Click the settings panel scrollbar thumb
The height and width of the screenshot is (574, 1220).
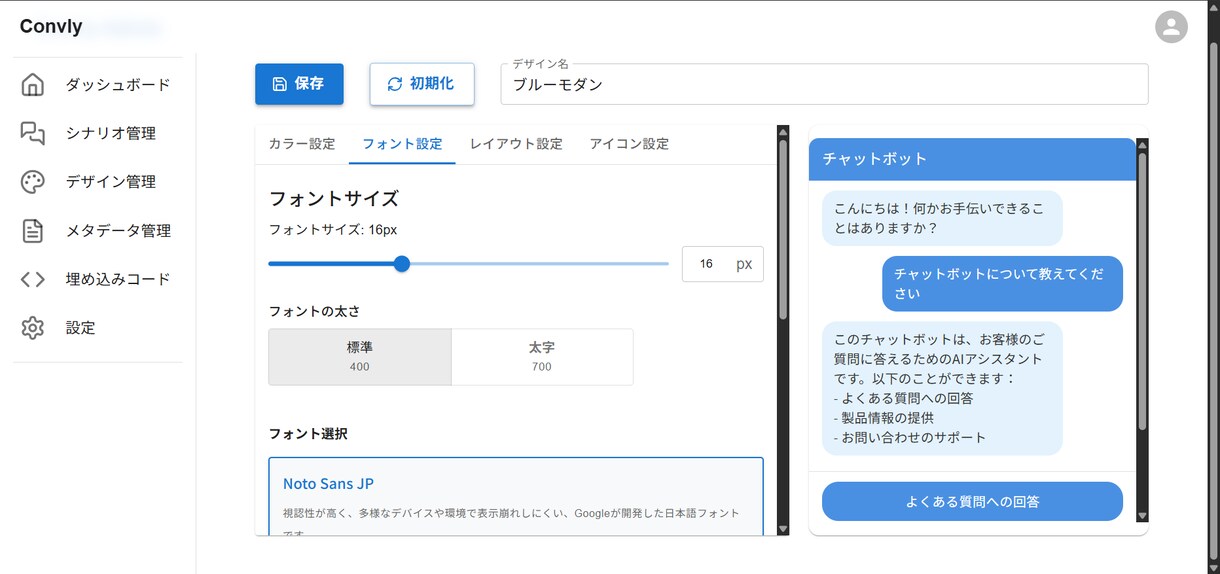(x=783, y=230)
